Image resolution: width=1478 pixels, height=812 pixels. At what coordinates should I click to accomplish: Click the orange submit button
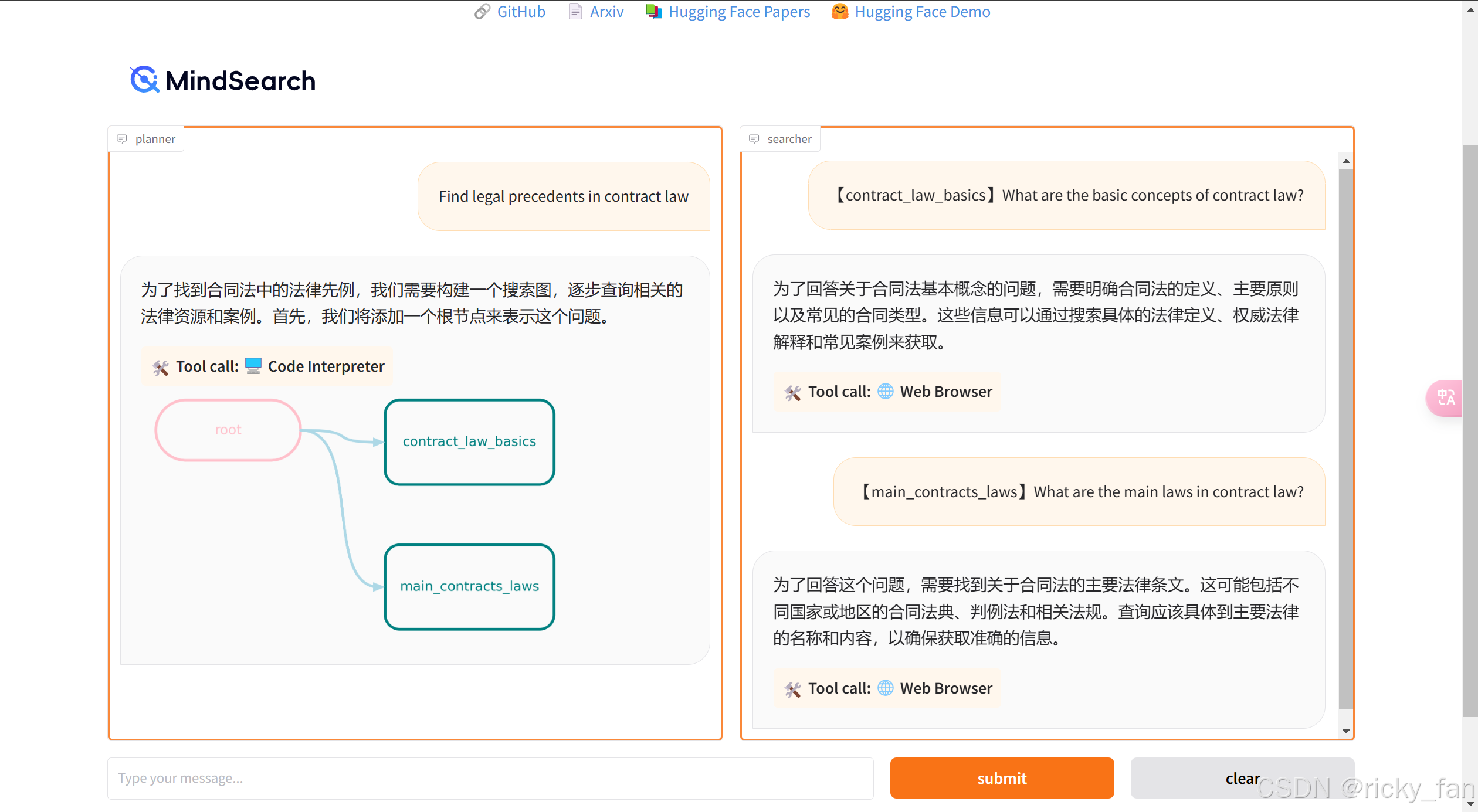click(x=1002, y=778)
